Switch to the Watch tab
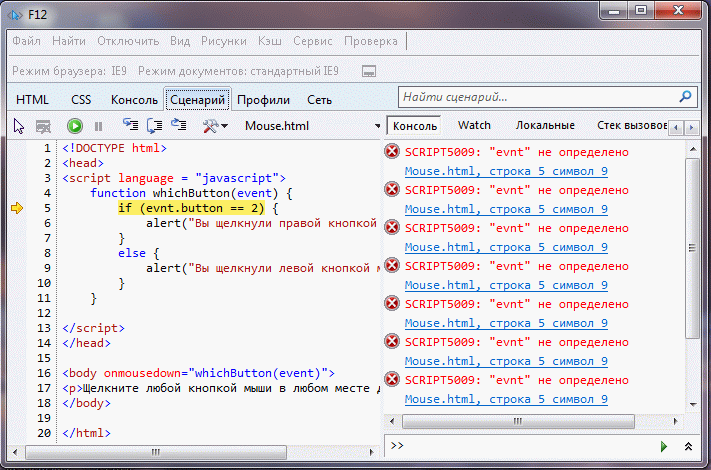 [474, 126]
